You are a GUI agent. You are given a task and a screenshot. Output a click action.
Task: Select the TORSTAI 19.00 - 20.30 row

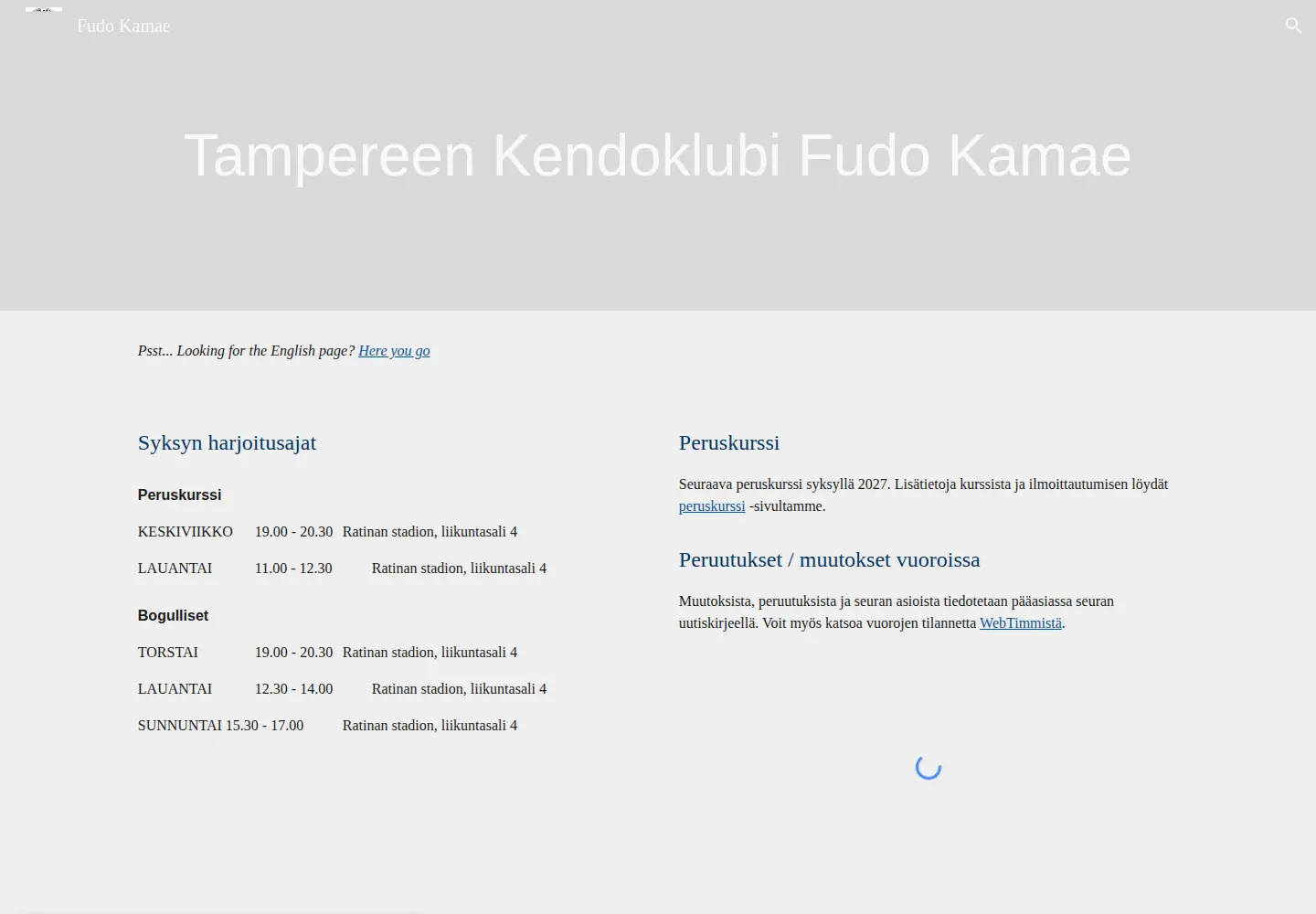pos(327,653)
